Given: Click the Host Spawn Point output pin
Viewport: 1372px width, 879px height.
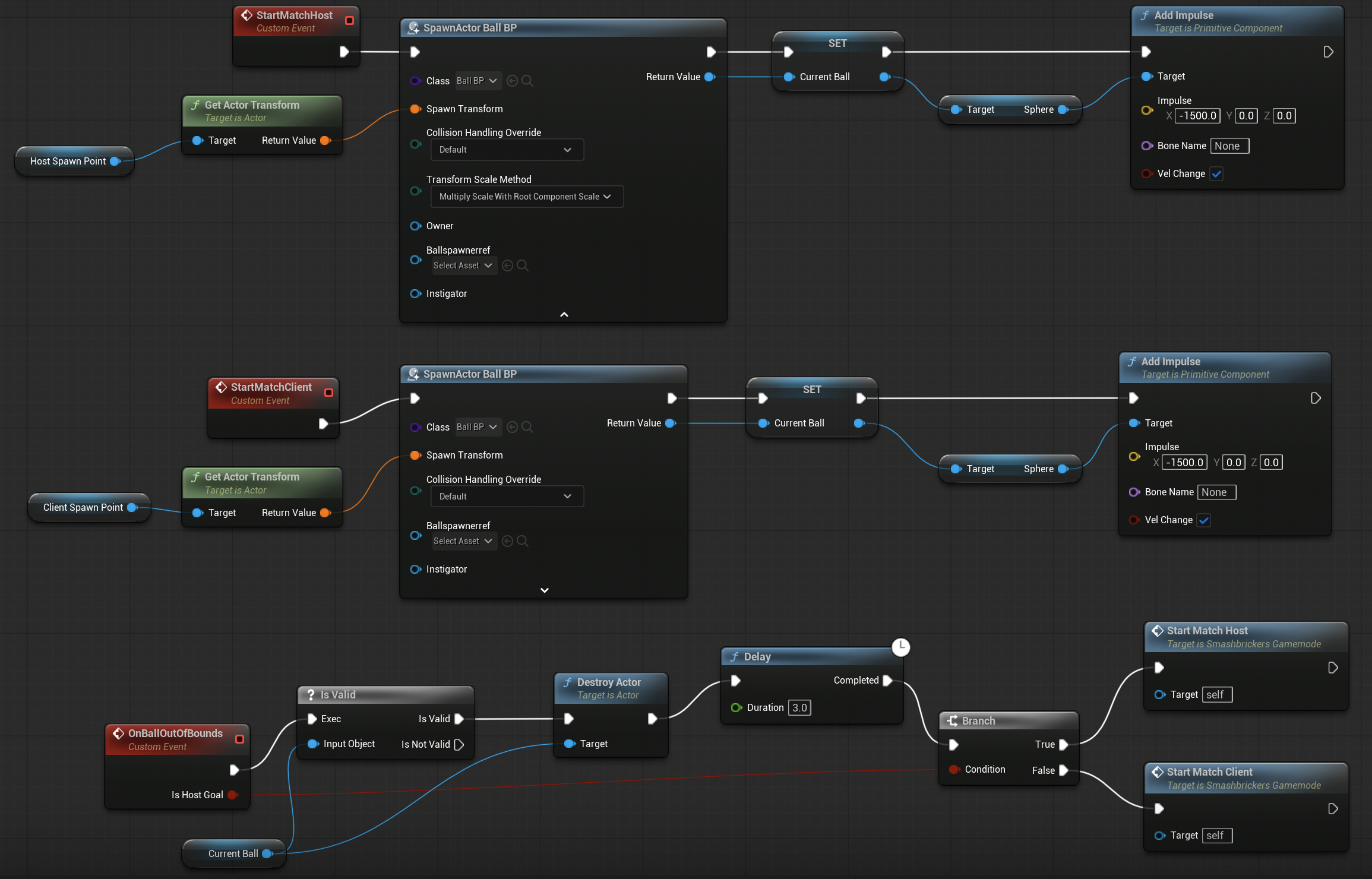Looking at the screenshot, I should click(x=115, y=162).
